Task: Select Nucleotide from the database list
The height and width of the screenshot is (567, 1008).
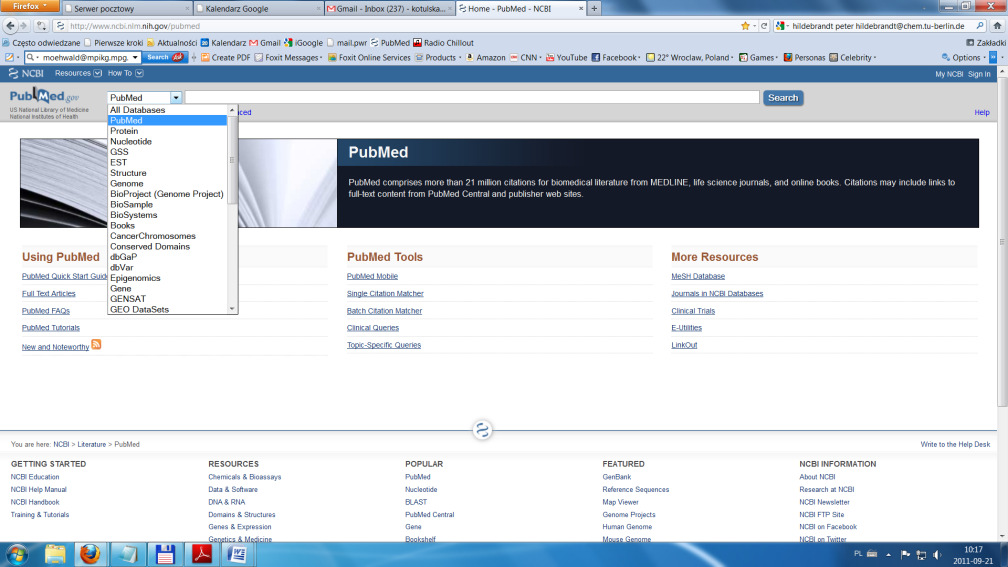Action: [168, 141]
